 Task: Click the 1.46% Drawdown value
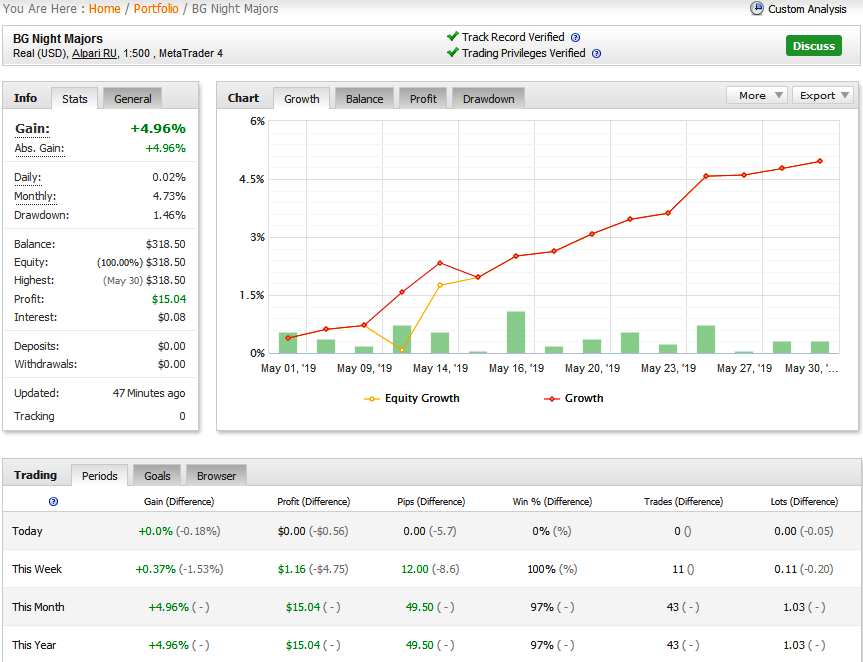169,215
